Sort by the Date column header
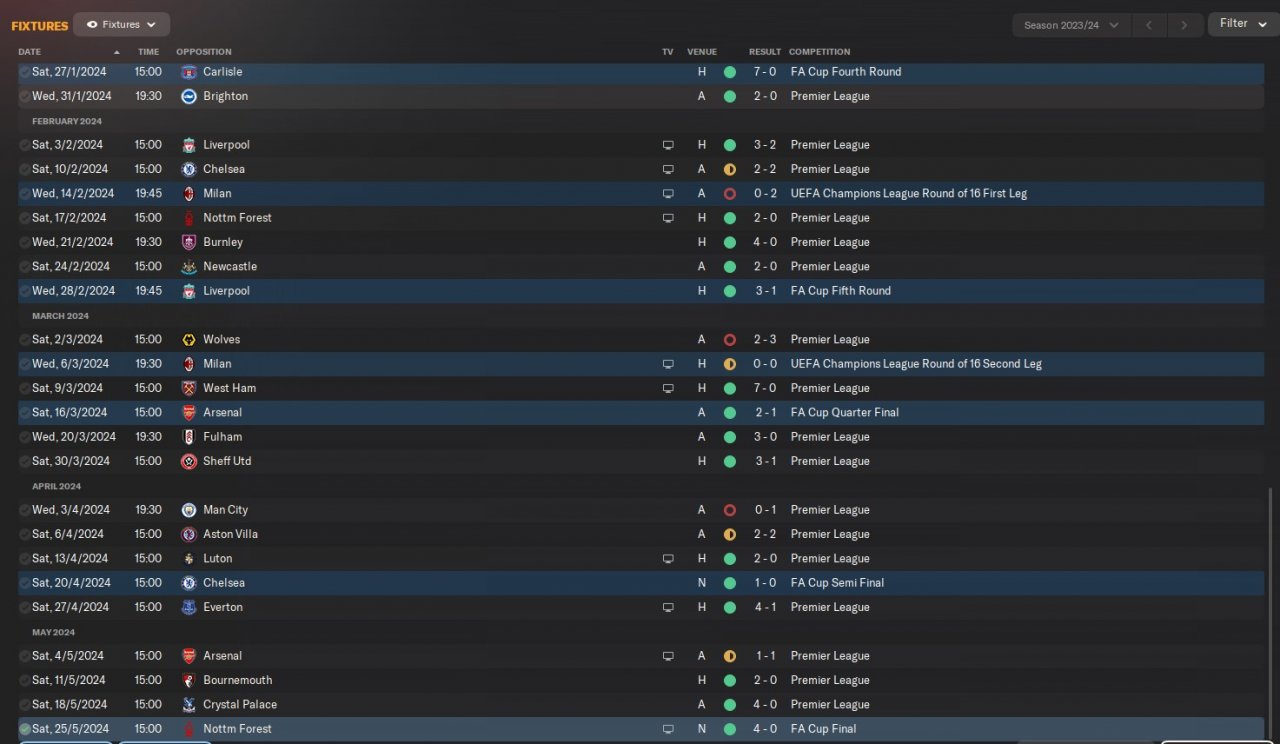Screen dimensions: 1280x744 (x=30, y=52)
